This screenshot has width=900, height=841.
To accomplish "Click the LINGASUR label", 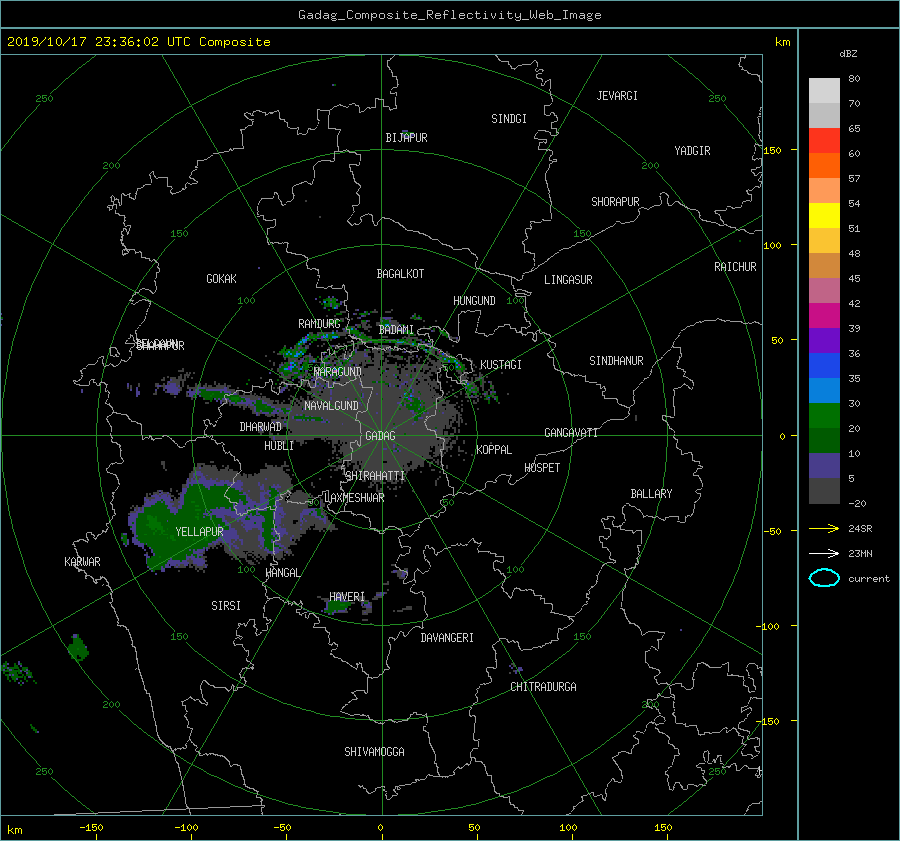I will click(x=568, y=280).
